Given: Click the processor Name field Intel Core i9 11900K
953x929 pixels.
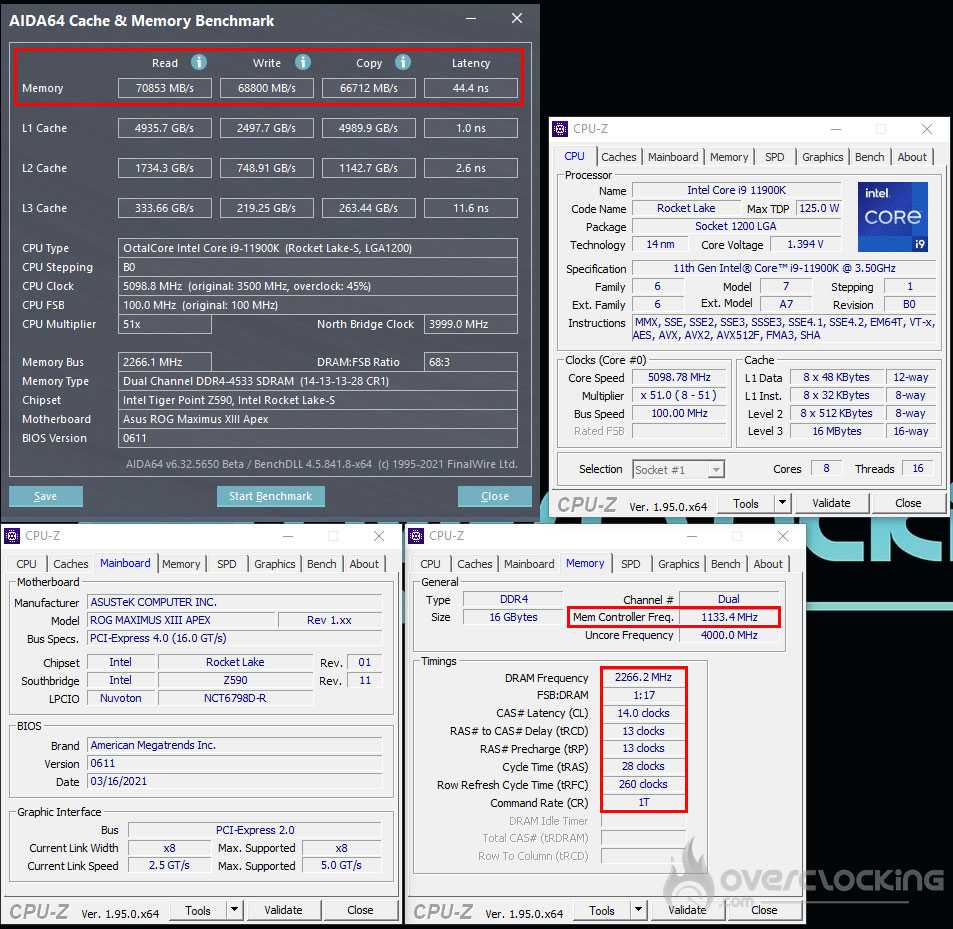Looking at the screenshot, I should pyautogui.click(x=737, y=190).
